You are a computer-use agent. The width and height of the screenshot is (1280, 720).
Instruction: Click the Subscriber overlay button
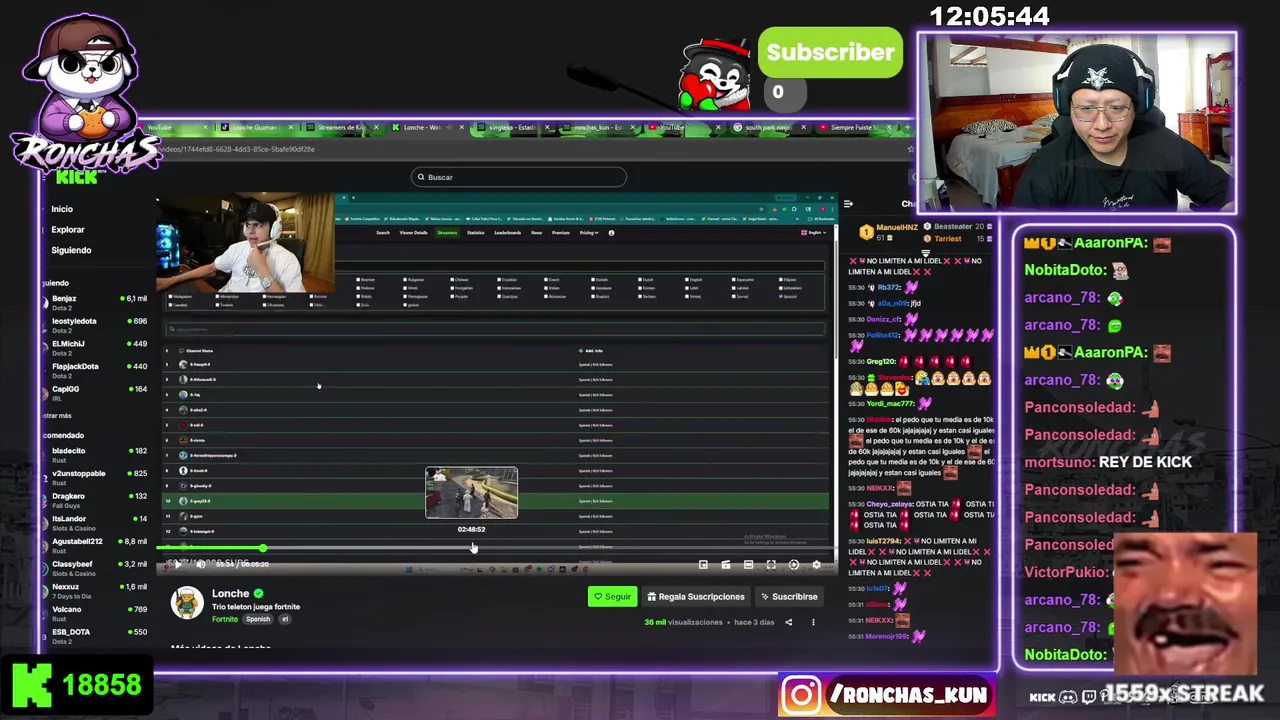830,53
